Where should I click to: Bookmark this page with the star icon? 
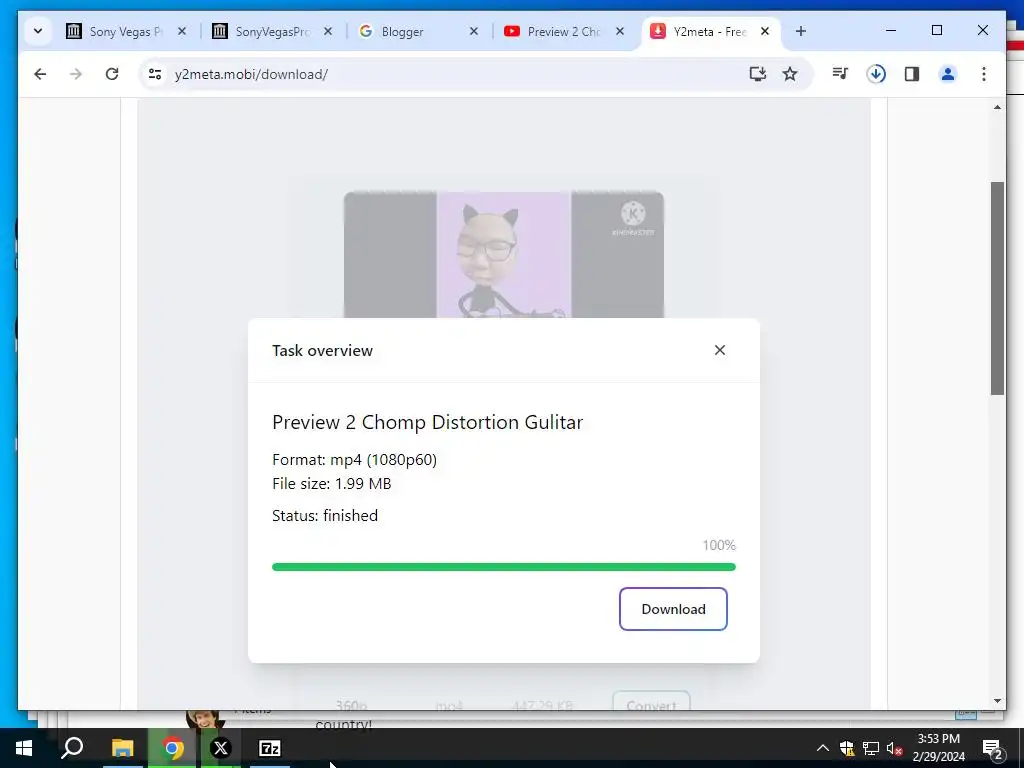coord(790,74)
